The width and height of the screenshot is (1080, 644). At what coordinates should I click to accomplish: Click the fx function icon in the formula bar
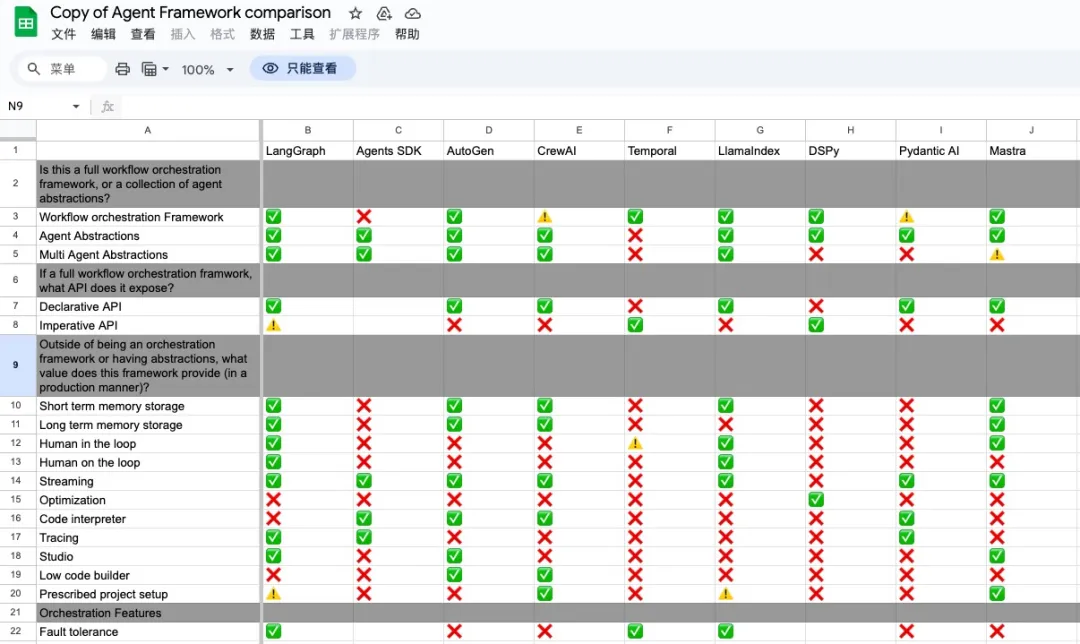[x=108, y=106]
